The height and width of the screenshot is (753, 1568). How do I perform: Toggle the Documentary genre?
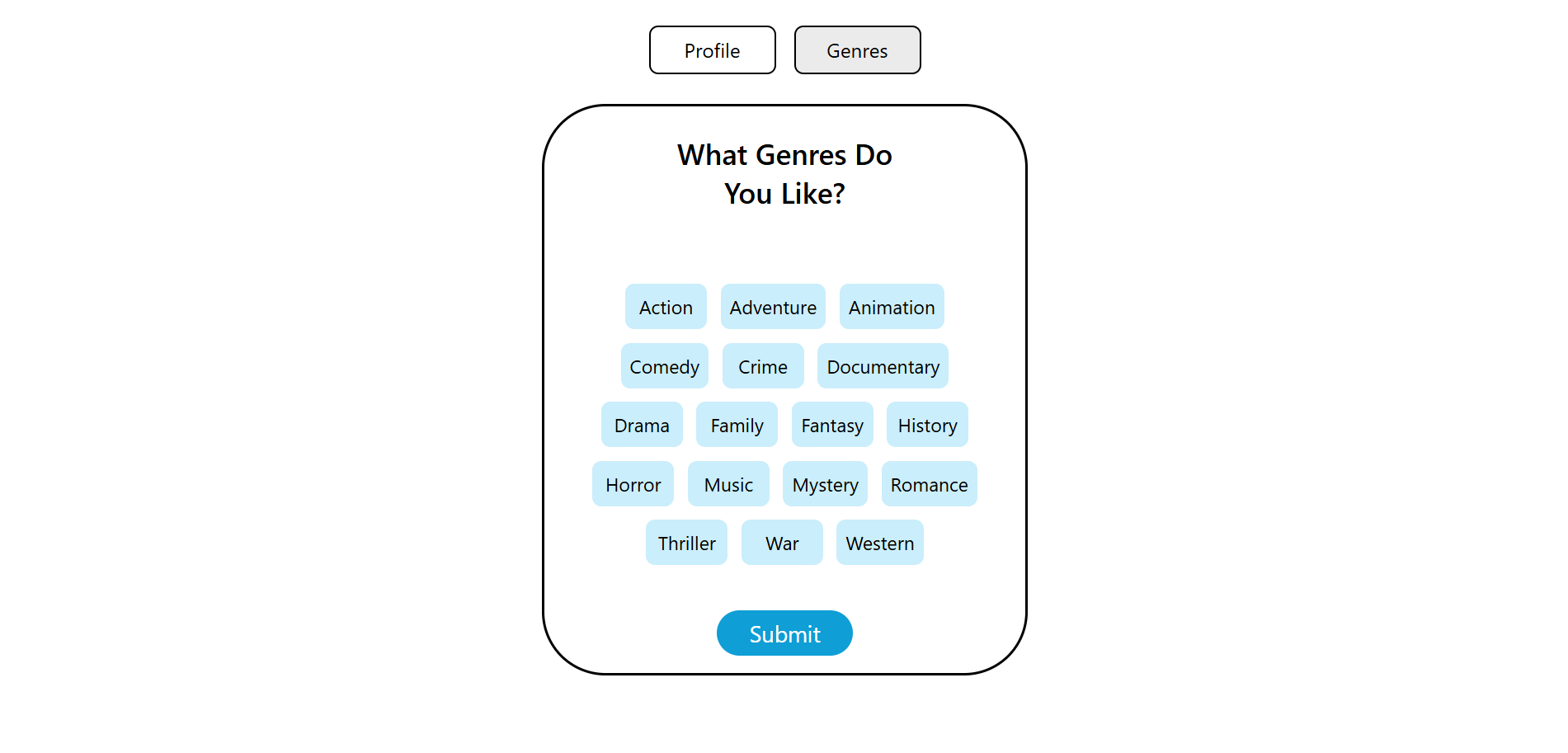pyautogui.click(x=883, y=366)
